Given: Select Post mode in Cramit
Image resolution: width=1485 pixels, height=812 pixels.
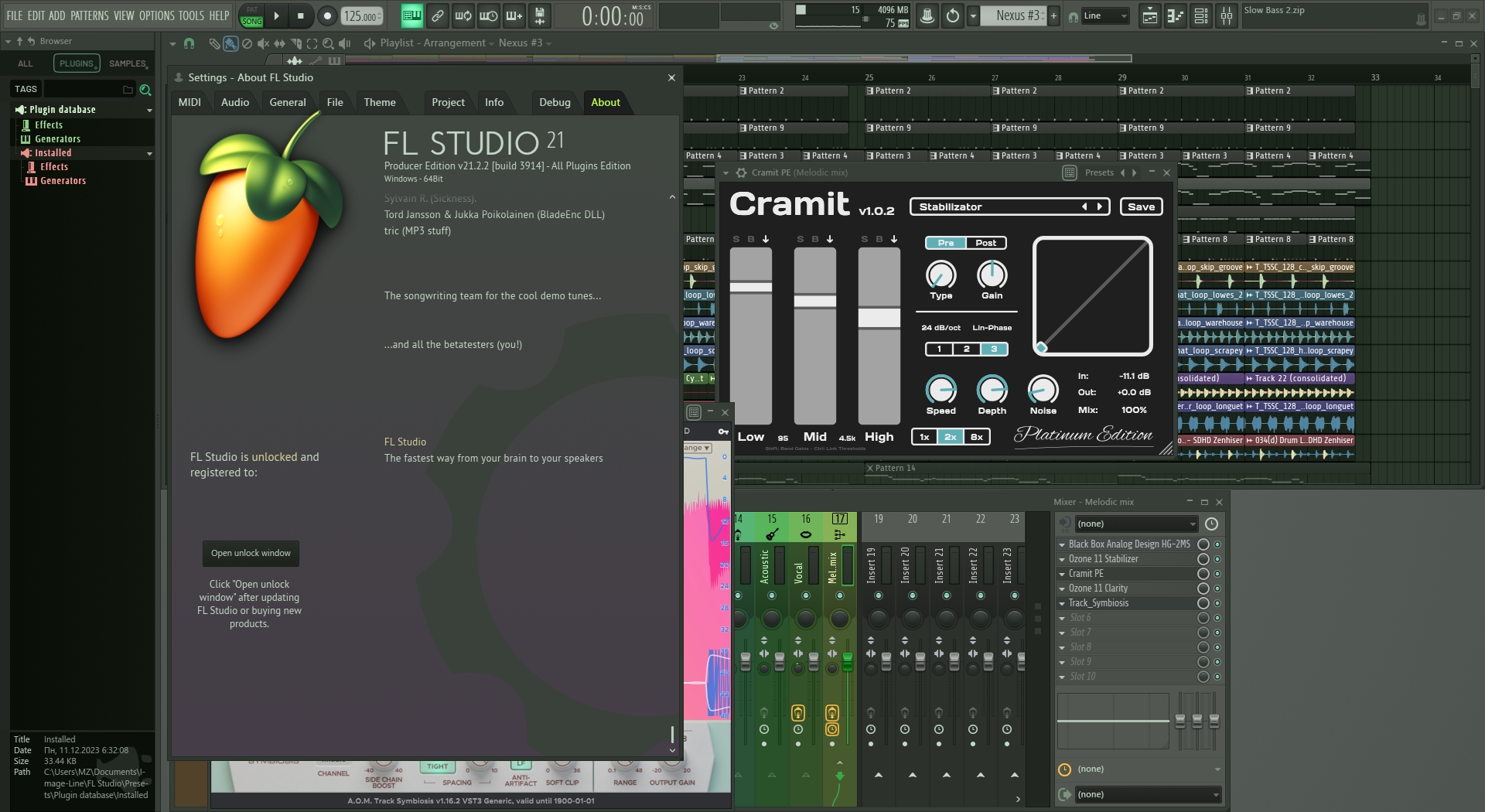Looking at the screenshot, I should pyautogui.click(x=986, y=243).
